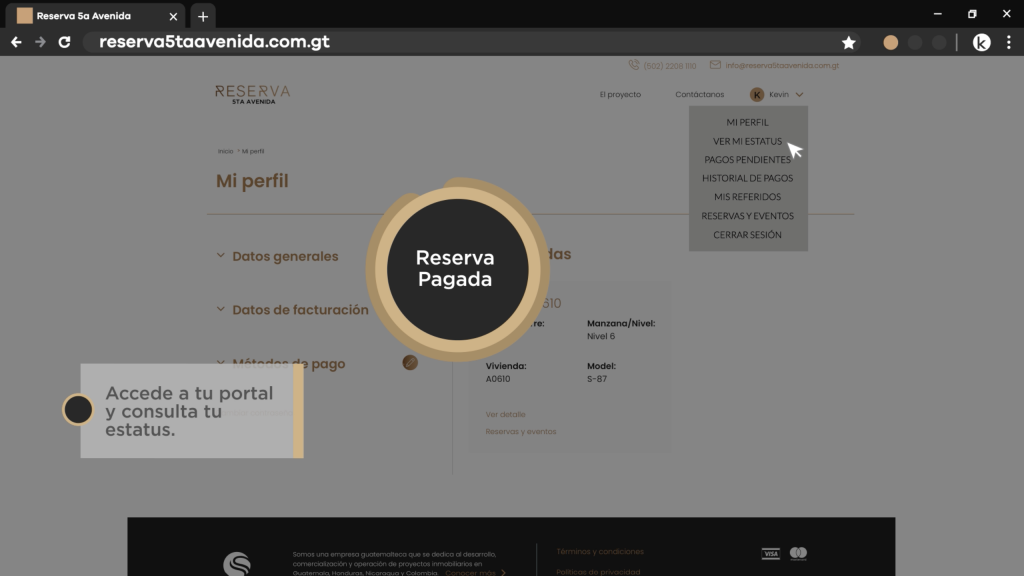Open Políticas de privacidad footer link
The image size is (1024, 576).
(598, 571)
